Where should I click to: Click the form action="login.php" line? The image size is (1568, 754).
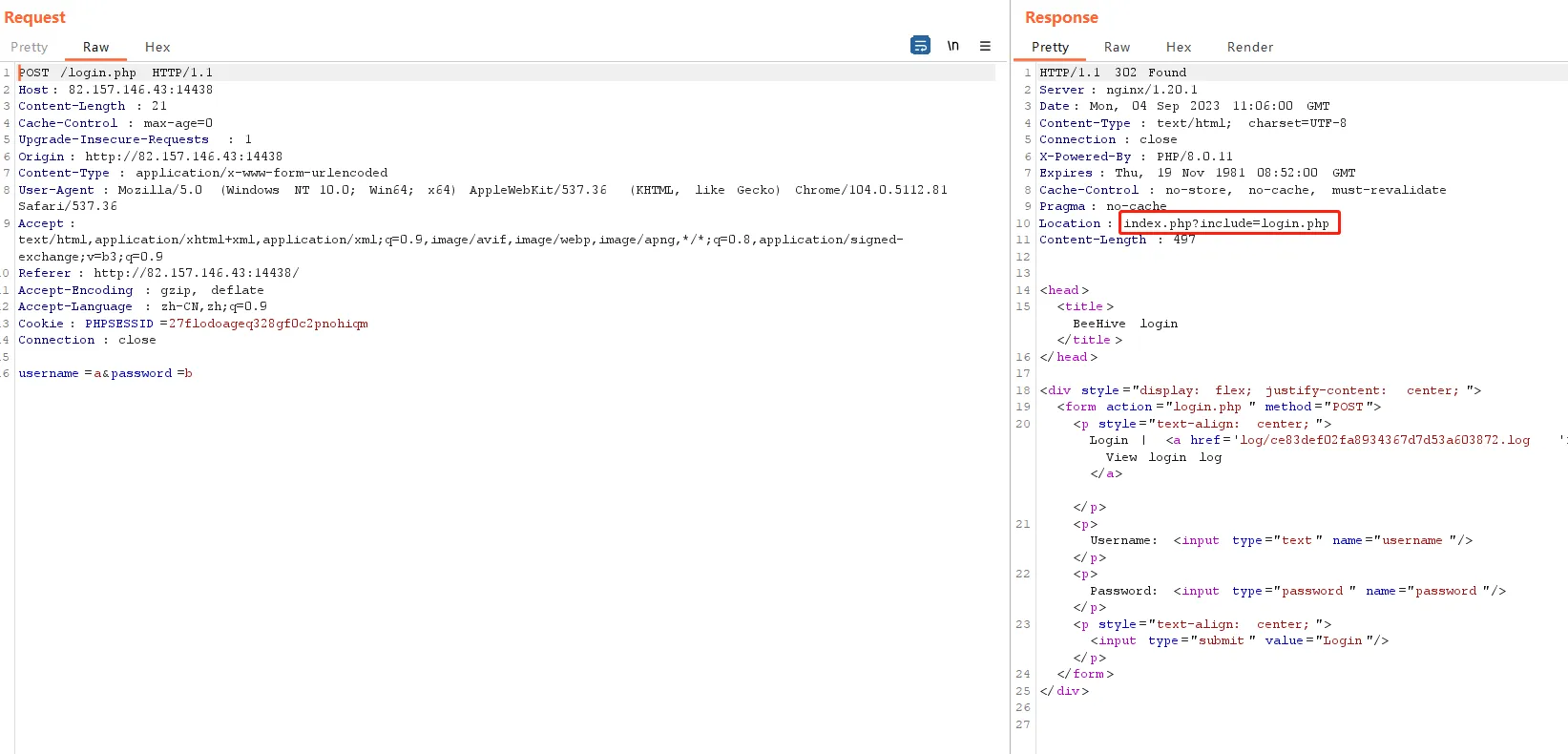[x=1219, y=407]
